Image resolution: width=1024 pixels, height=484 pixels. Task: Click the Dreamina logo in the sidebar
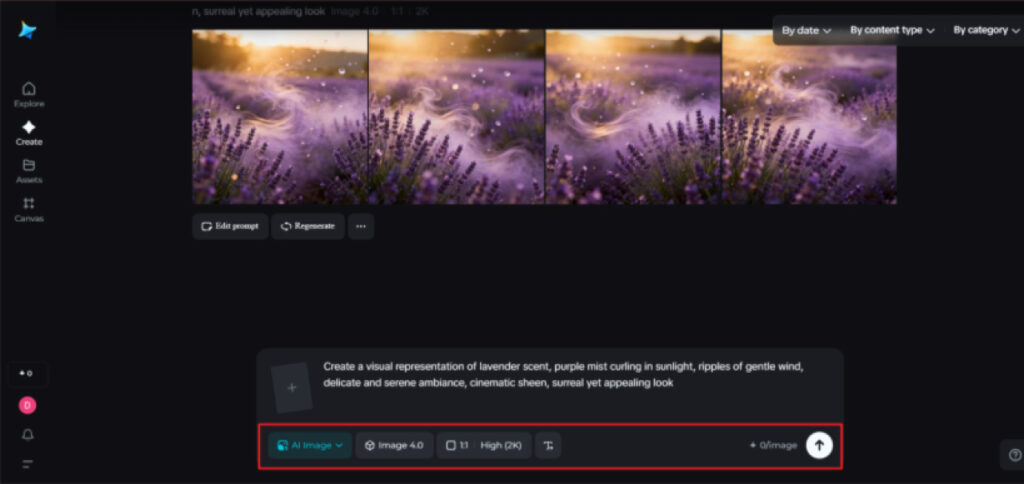tap(28, 31)
